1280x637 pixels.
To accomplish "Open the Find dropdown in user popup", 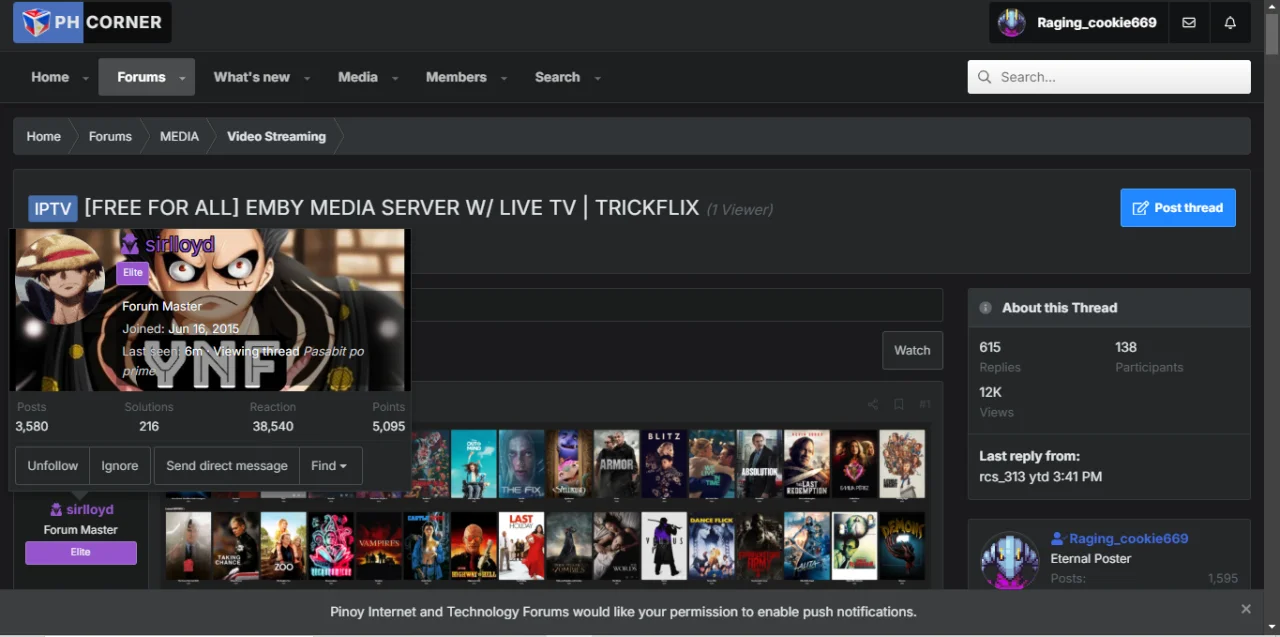I will (330, 466).
